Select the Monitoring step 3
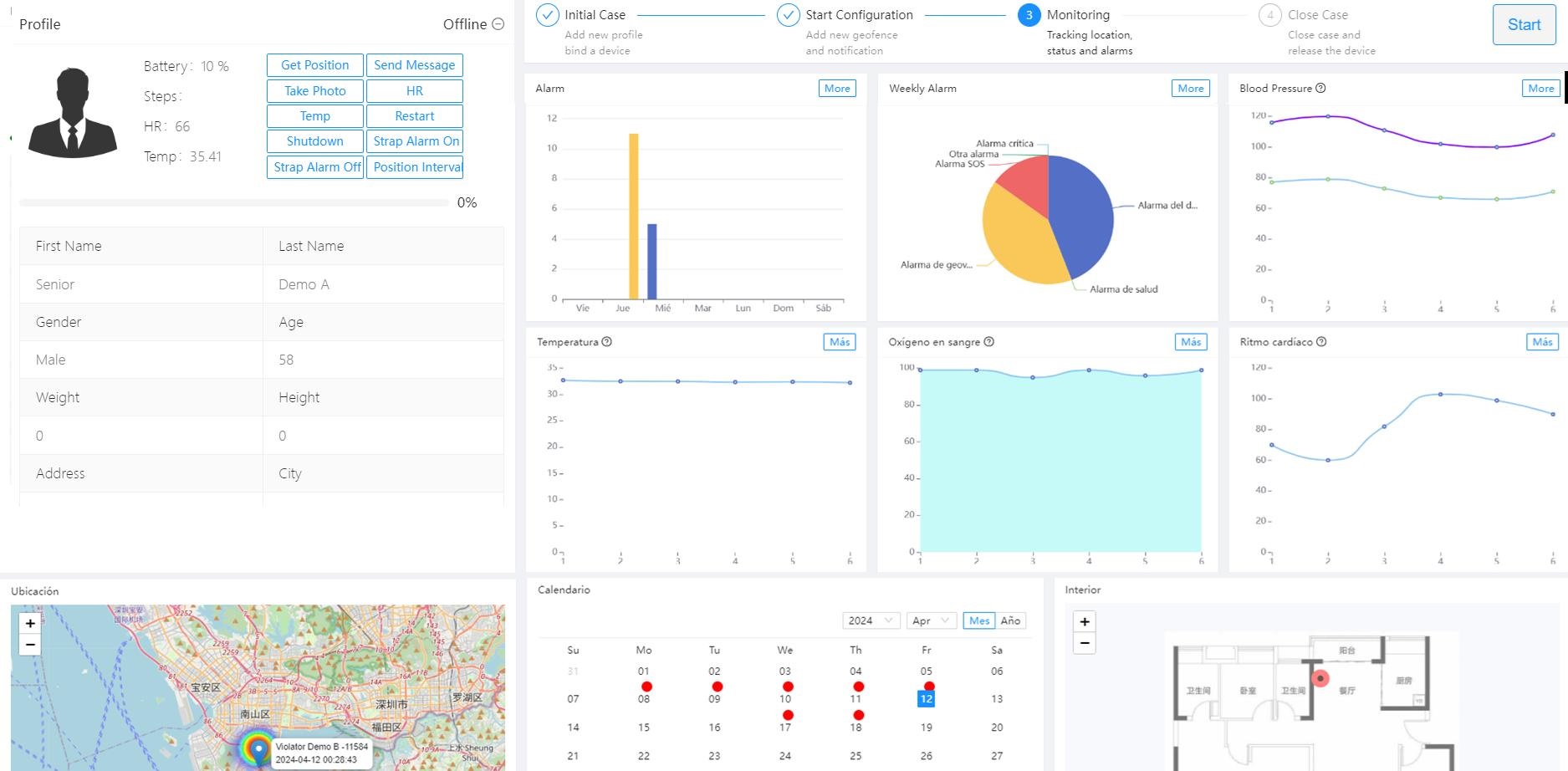The image size is (1568, 771). (x=1029, y=15)
